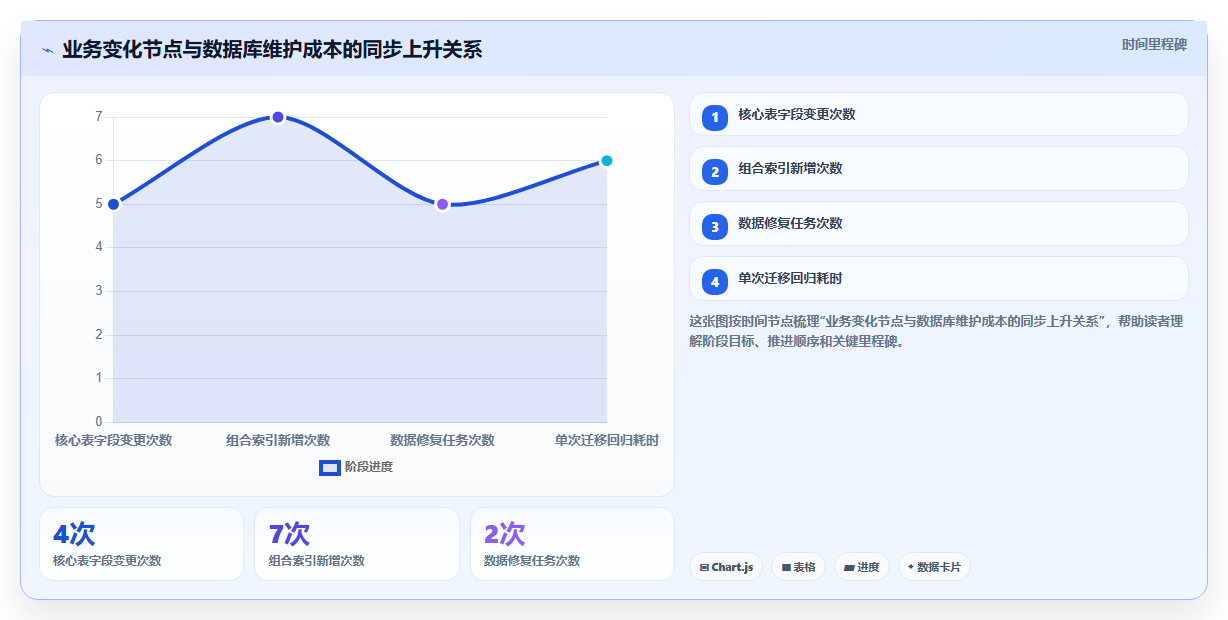Click the chart data point at value 5 for 核心表字段变更次数

pyautogui.click(x=114, y=204)
